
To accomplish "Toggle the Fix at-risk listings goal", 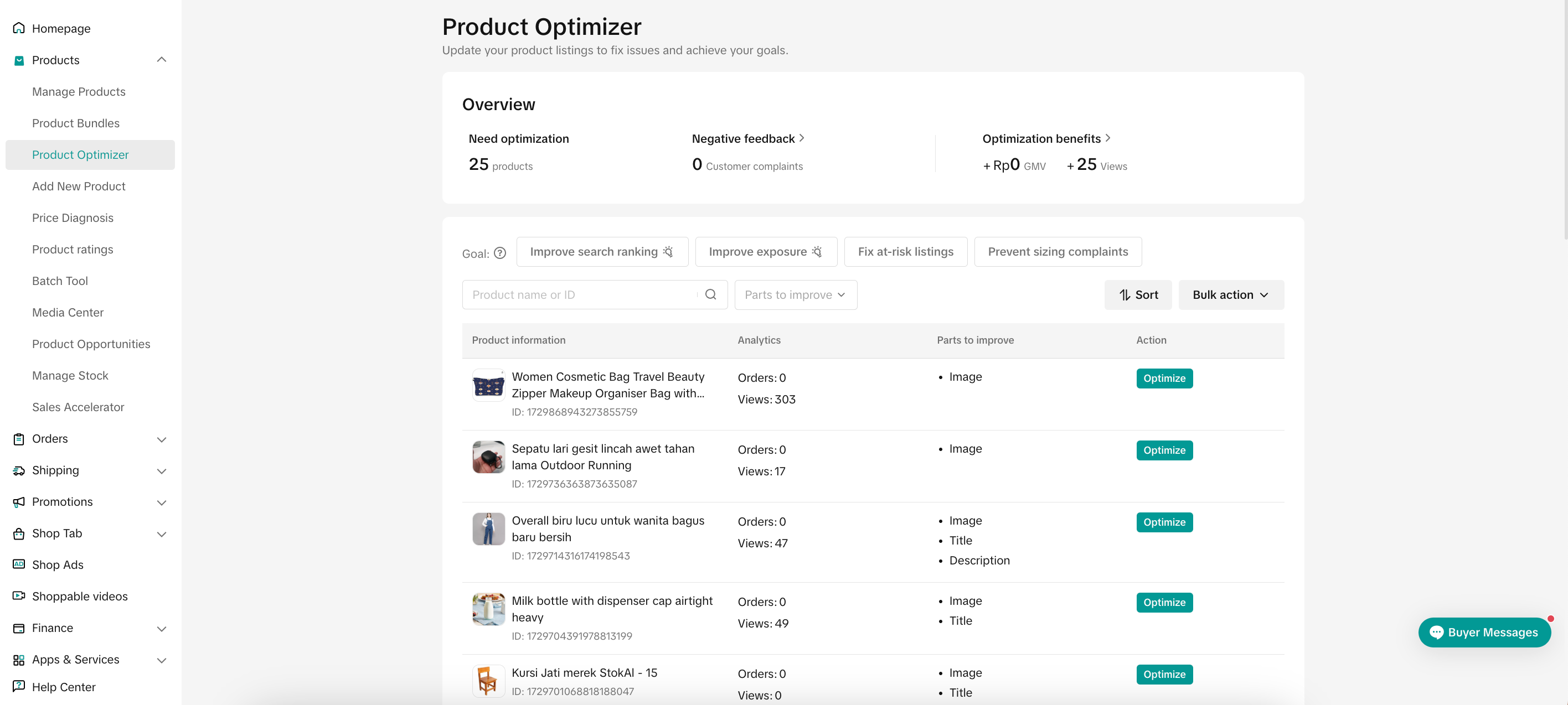I will [905, 252].
